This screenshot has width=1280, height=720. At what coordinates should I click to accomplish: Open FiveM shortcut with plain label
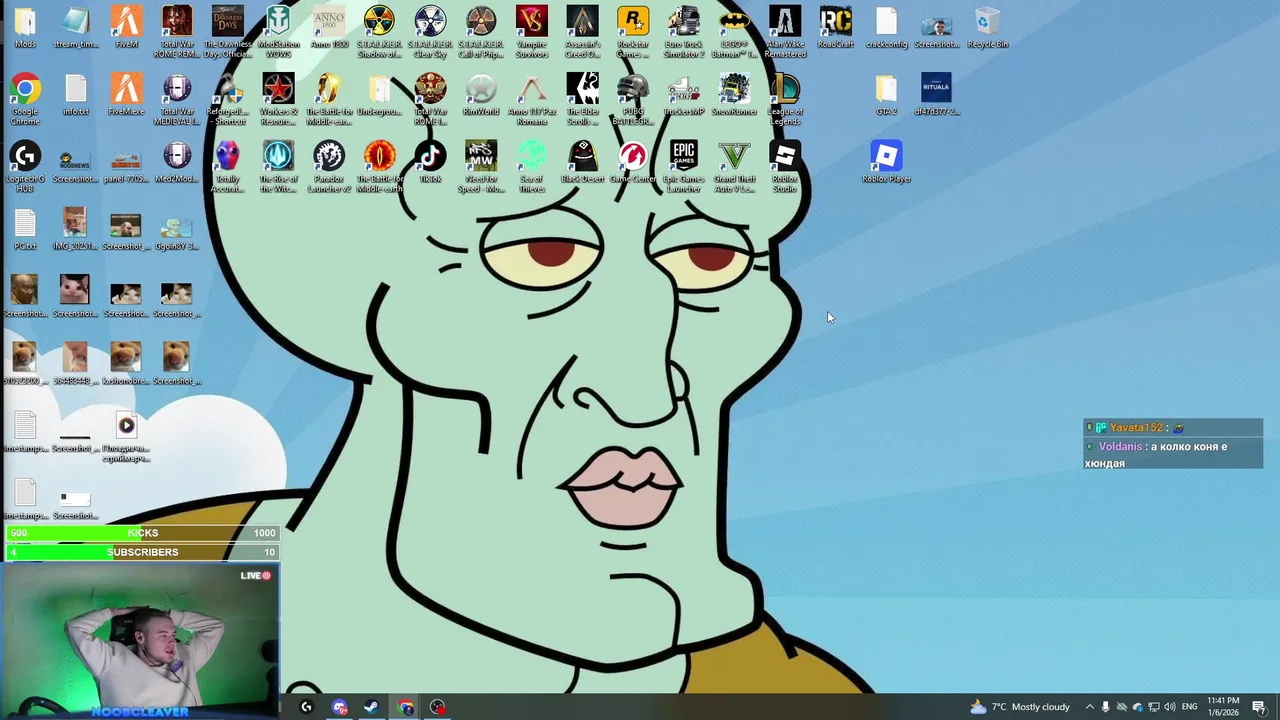(126, 28)
